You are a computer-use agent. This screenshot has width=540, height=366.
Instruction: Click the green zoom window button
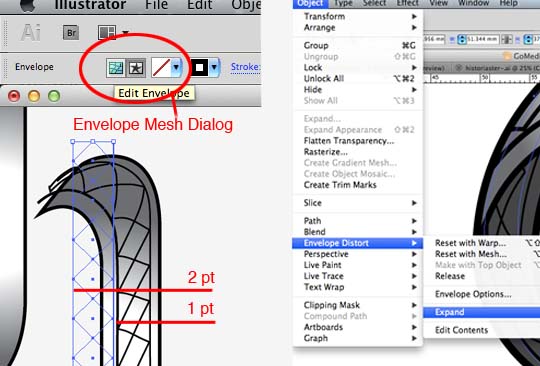[54, 96]
